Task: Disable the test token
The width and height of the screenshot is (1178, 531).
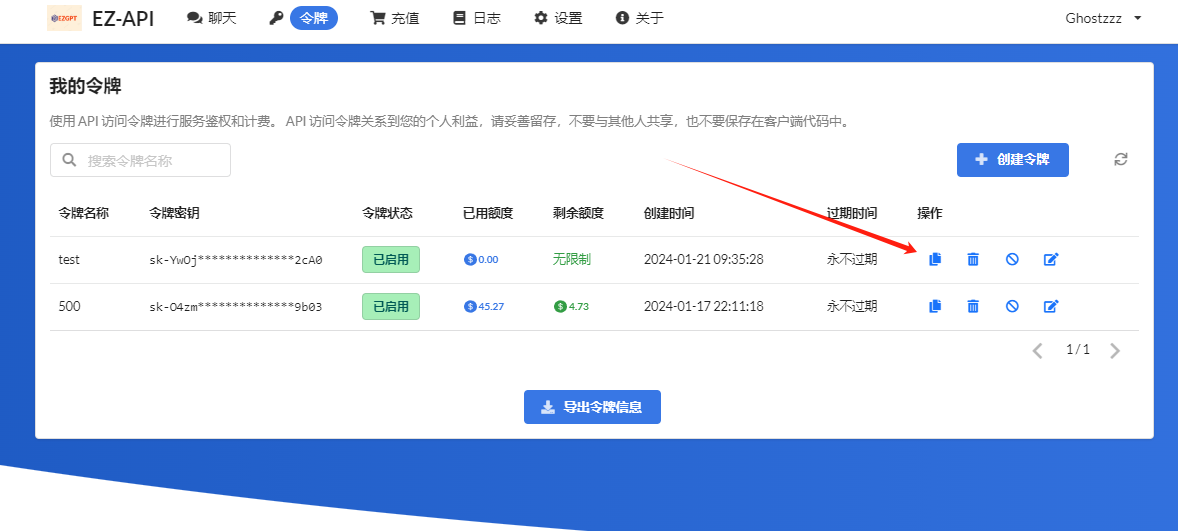Action: [x=1012, y=259]
